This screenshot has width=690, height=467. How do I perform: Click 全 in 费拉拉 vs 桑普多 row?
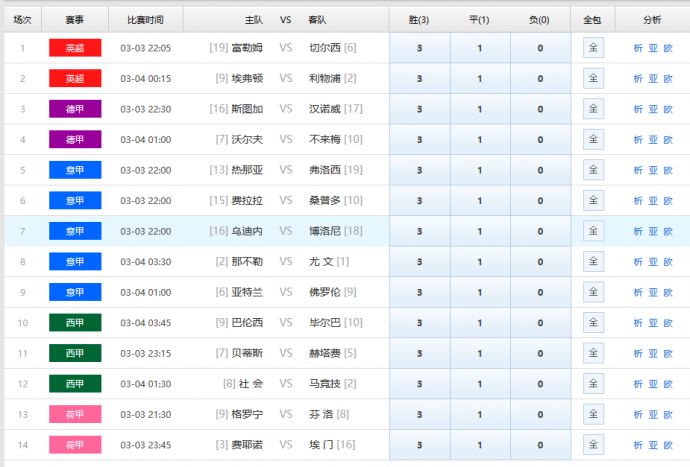593,200
